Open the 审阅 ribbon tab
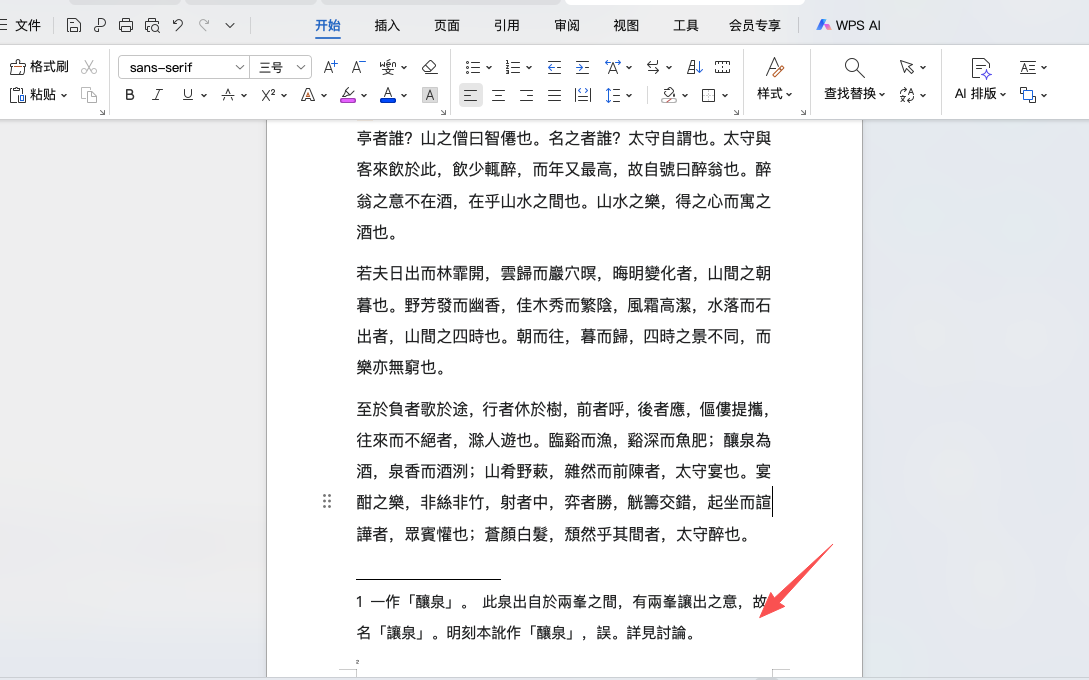 567,25
